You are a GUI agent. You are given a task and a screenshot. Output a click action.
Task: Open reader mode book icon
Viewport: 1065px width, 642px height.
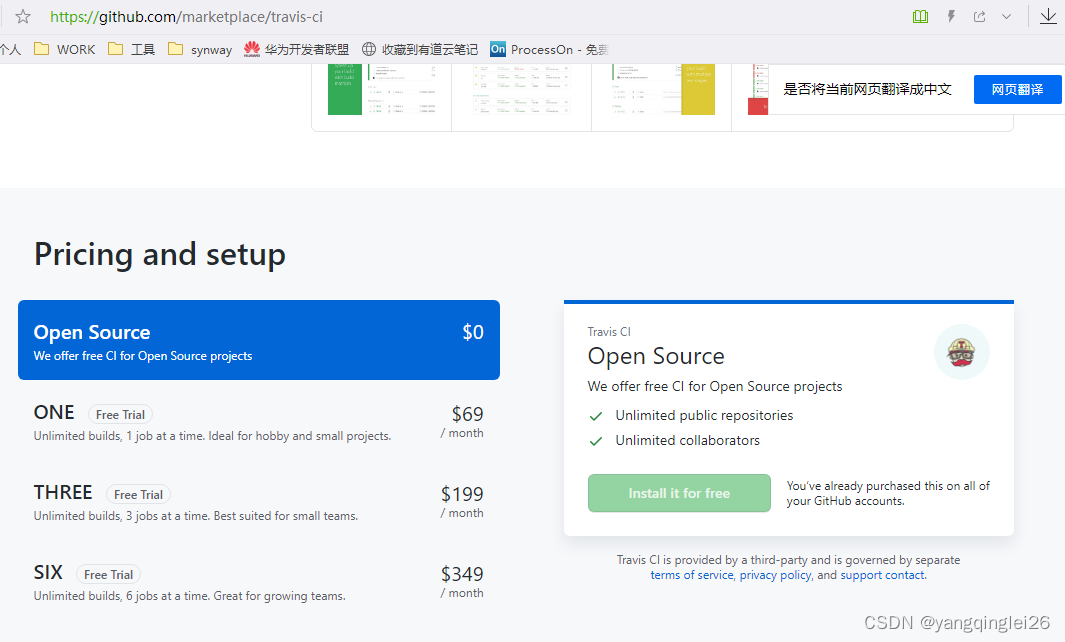920,16
